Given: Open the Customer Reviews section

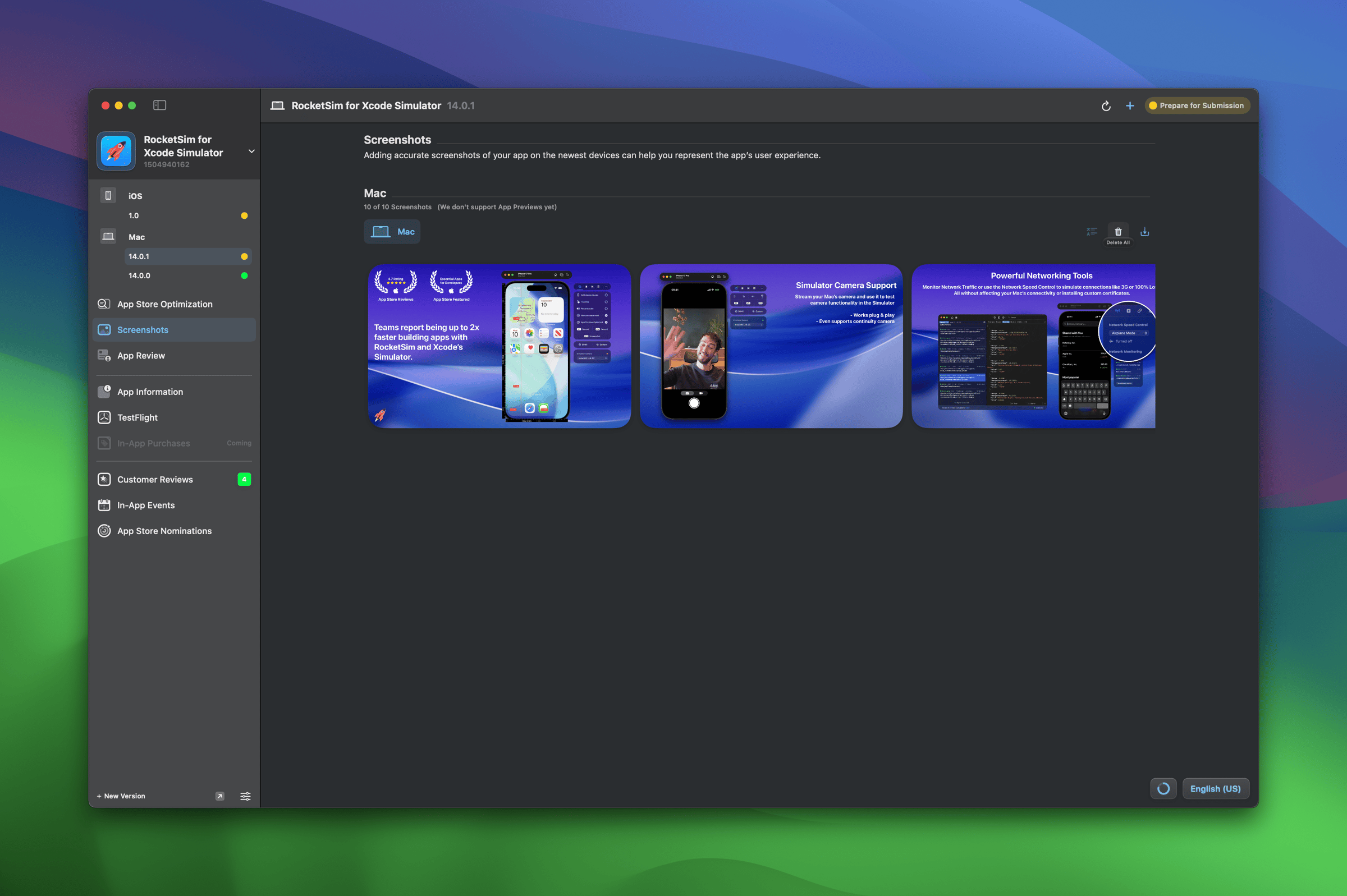Looking at the screenshot, I should tap(175, 480).
